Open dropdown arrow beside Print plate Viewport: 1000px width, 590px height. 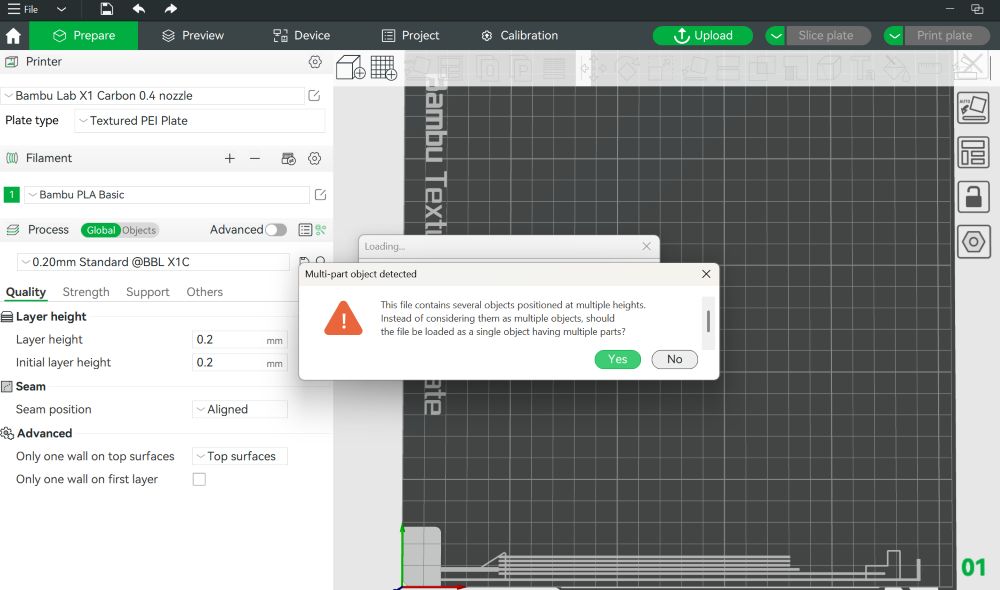894,36
